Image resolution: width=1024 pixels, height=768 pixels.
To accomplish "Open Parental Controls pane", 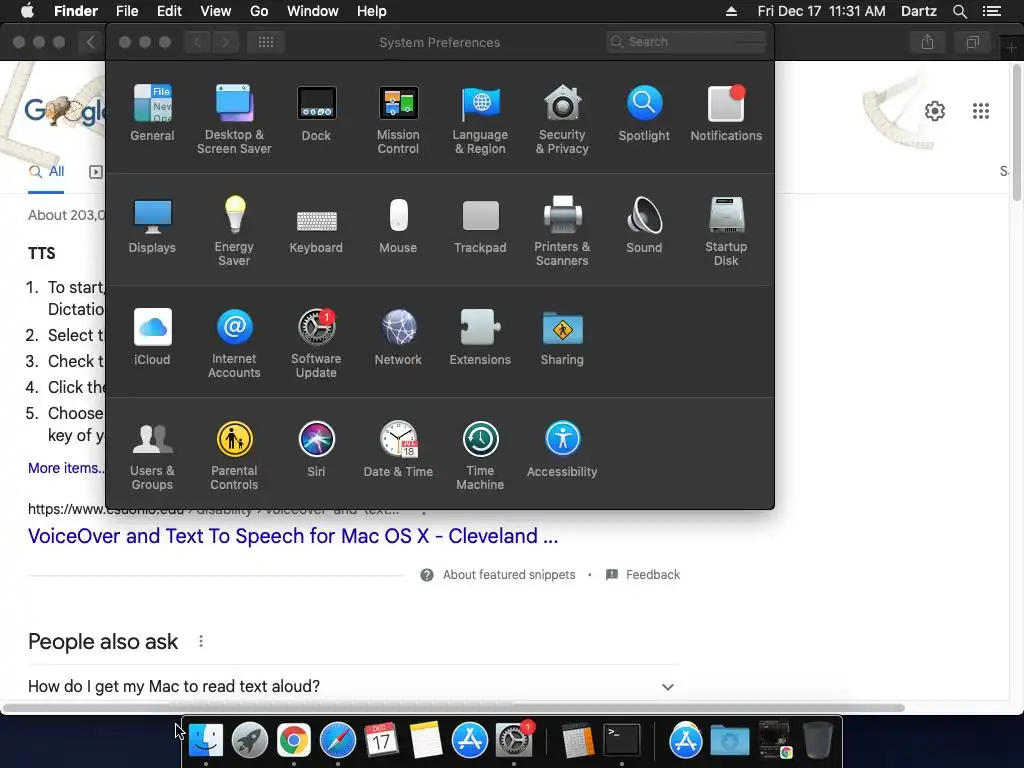I will 234,456.
